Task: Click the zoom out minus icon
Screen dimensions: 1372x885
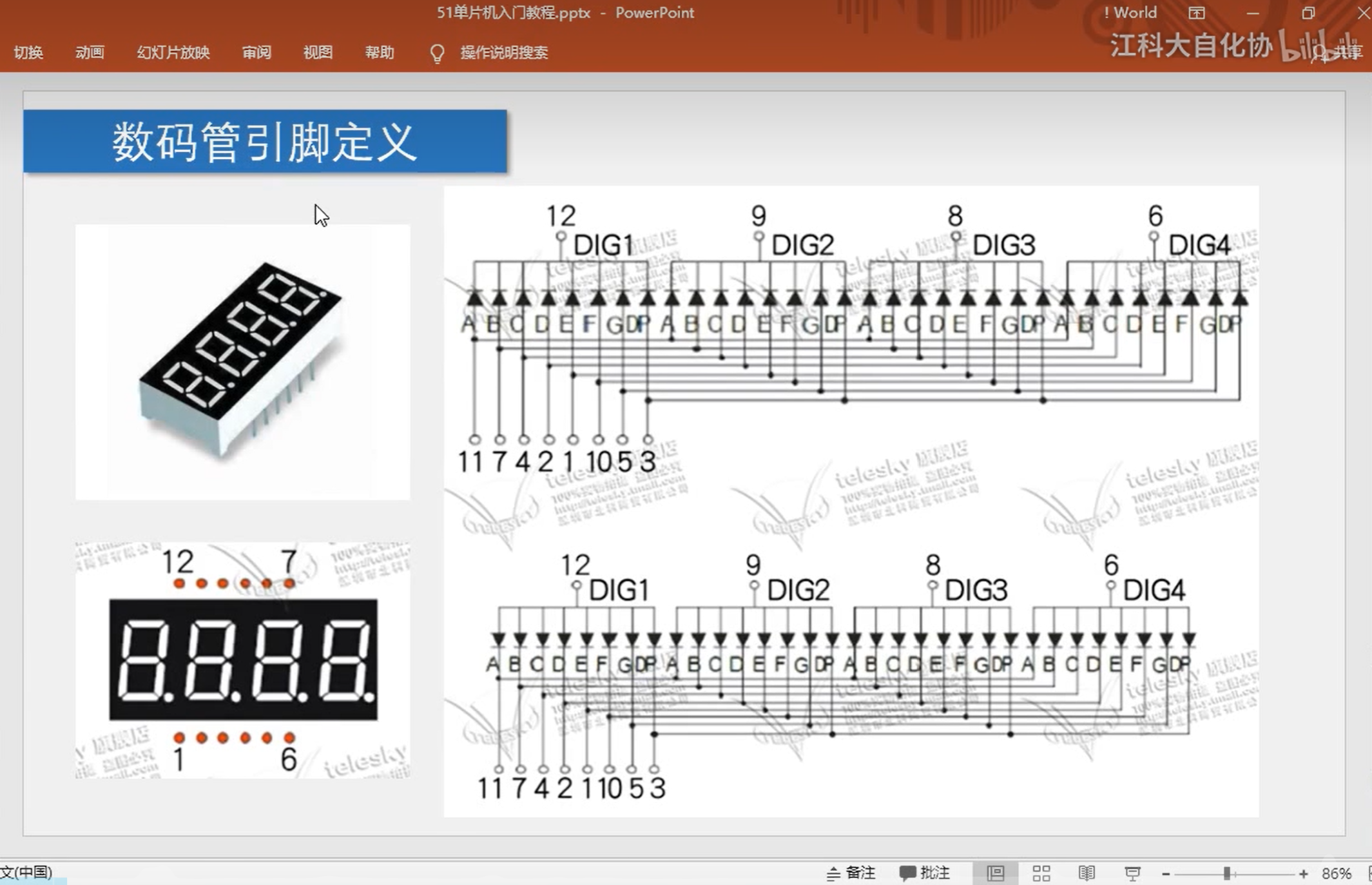Action: pyautogui.click(x=1165, y=873)
